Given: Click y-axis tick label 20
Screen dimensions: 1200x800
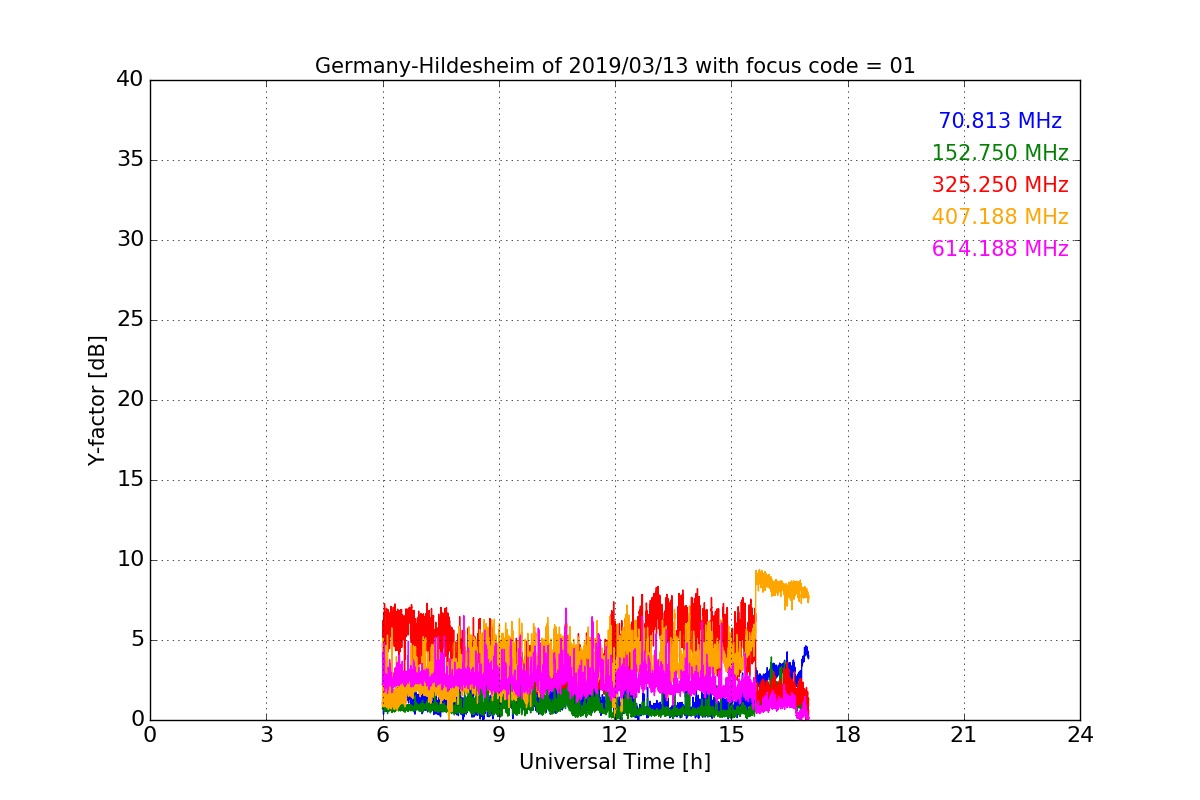Looking at the screenshot, I should pos(130,400).
